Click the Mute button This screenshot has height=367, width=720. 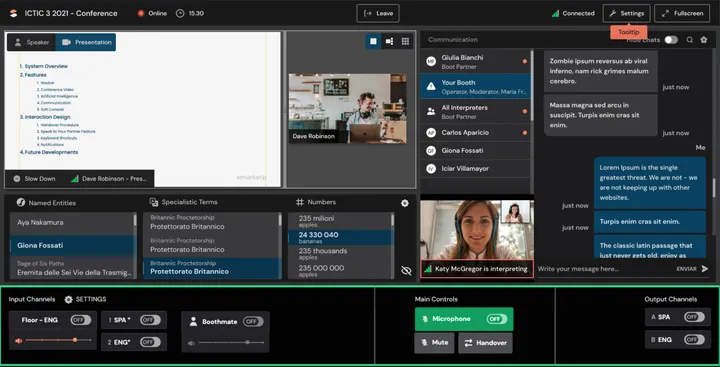[x=434, y=343]
